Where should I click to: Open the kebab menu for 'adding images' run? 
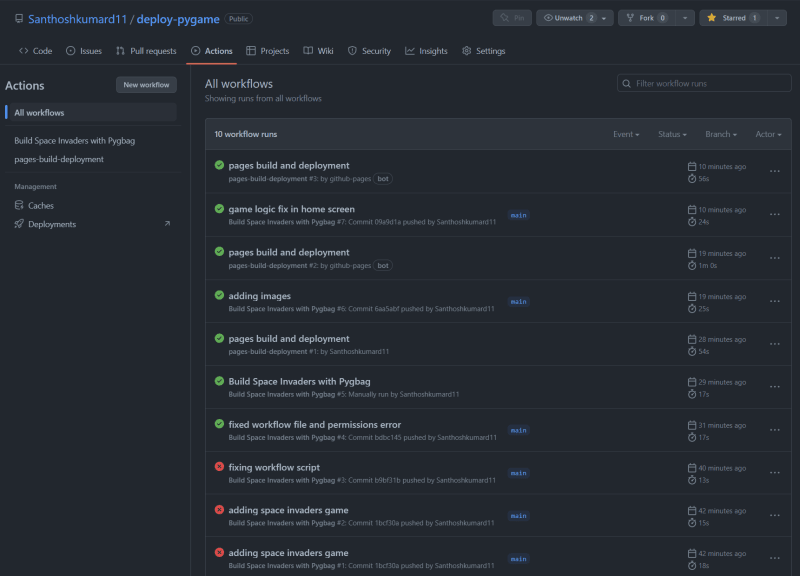774,302
